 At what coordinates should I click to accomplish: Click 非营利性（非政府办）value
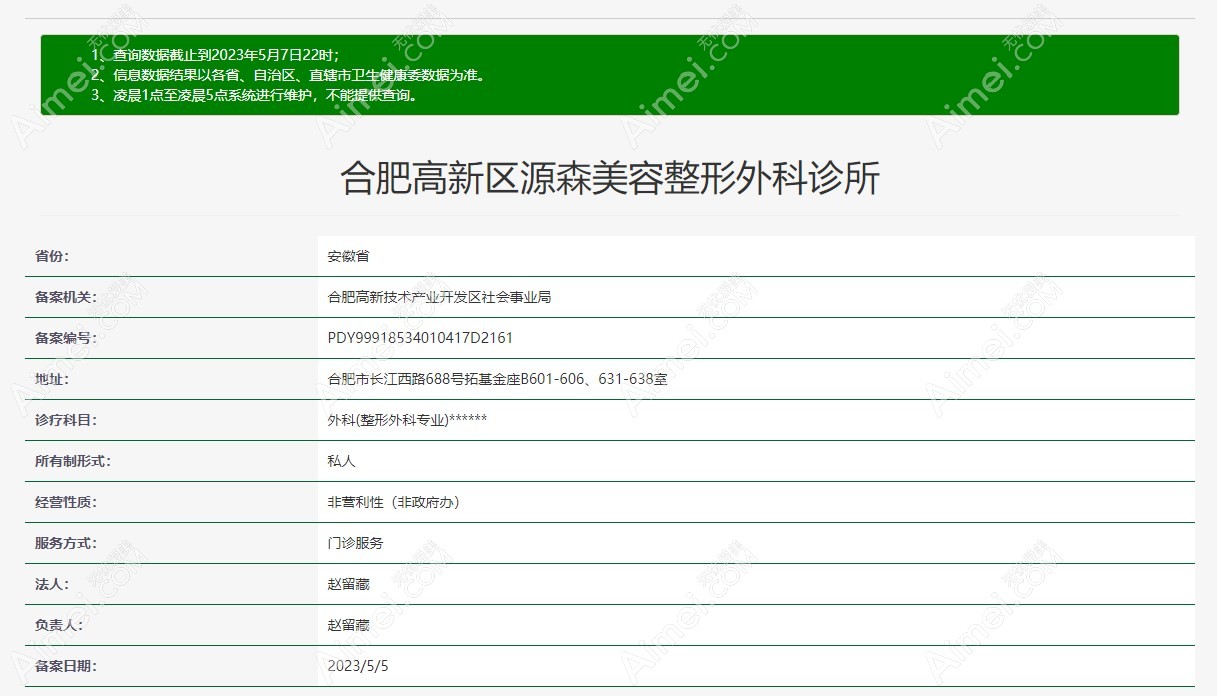point(393,502)
